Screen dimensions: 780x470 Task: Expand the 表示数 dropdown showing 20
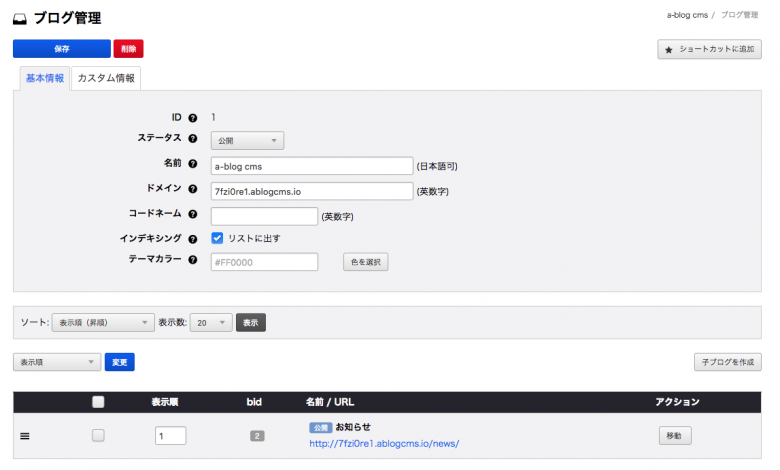[x=211, y=323]
